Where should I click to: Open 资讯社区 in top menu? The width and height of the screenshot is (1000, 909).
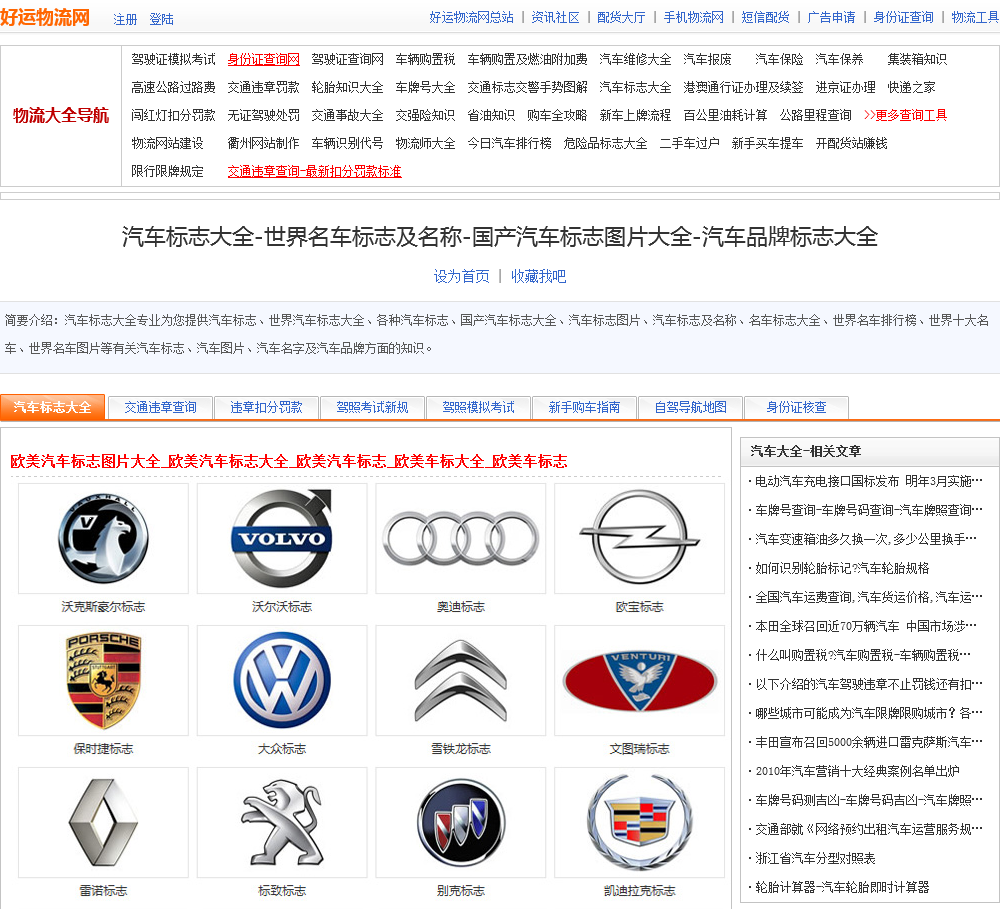(x=555, y=17)
